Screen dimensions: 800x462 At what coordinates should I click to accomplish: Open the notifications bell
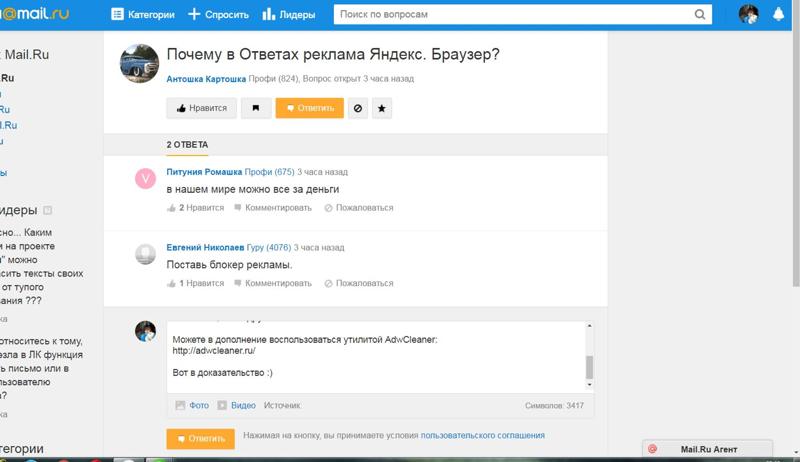[778, 14]
